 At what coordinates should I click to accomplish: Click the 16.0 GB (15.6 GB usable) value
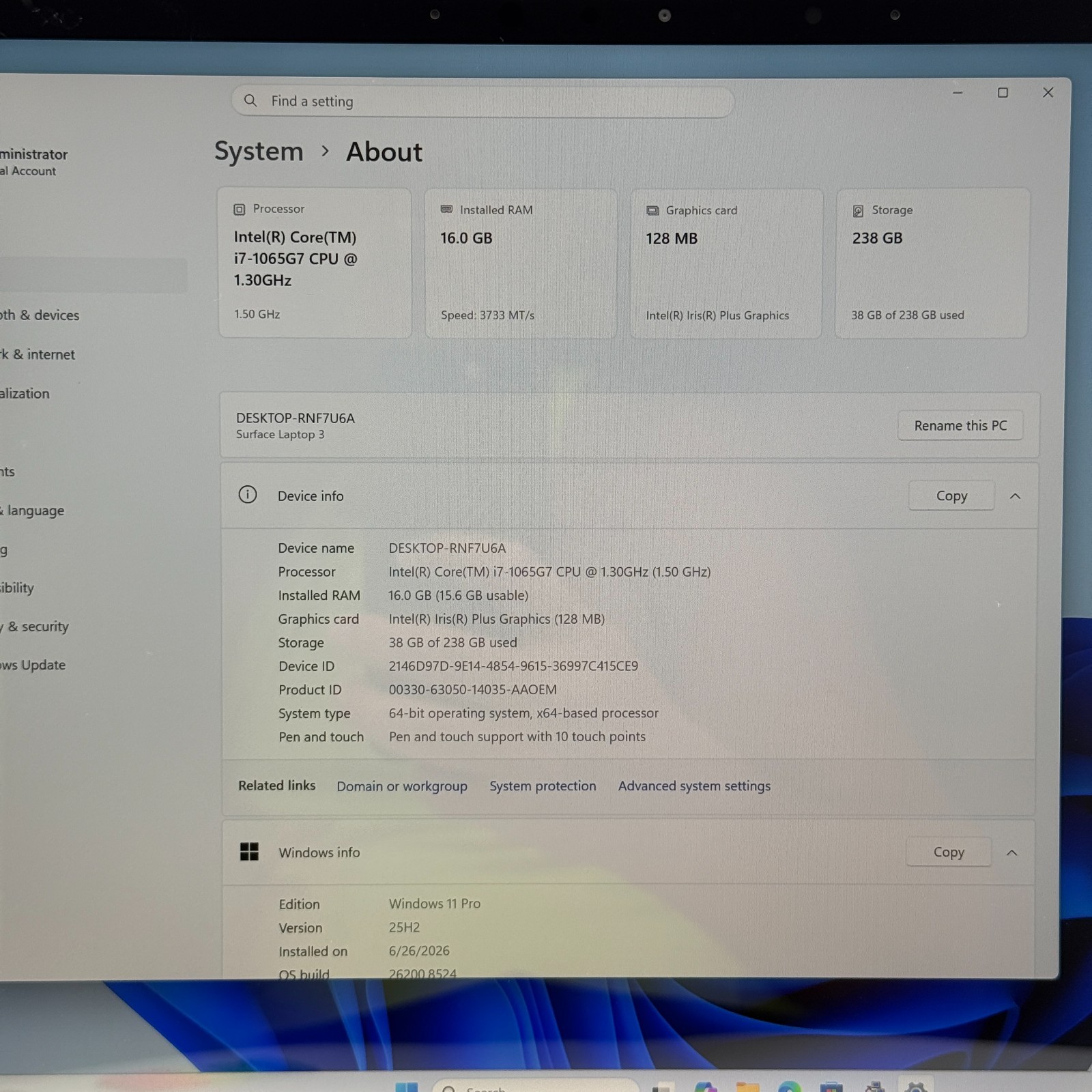458,595
